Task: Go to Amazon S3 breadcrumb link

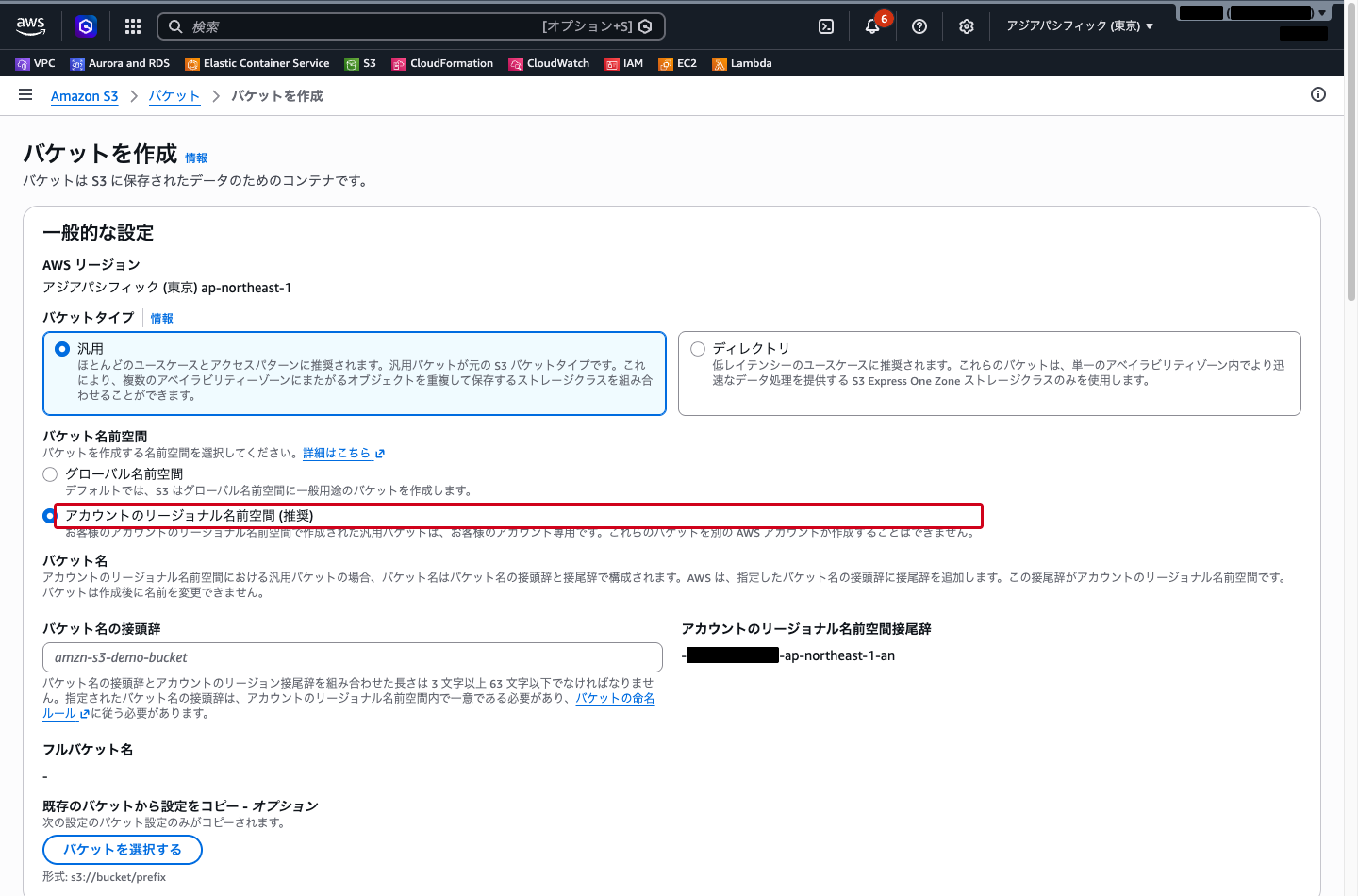Action: (x=85, y=96)
